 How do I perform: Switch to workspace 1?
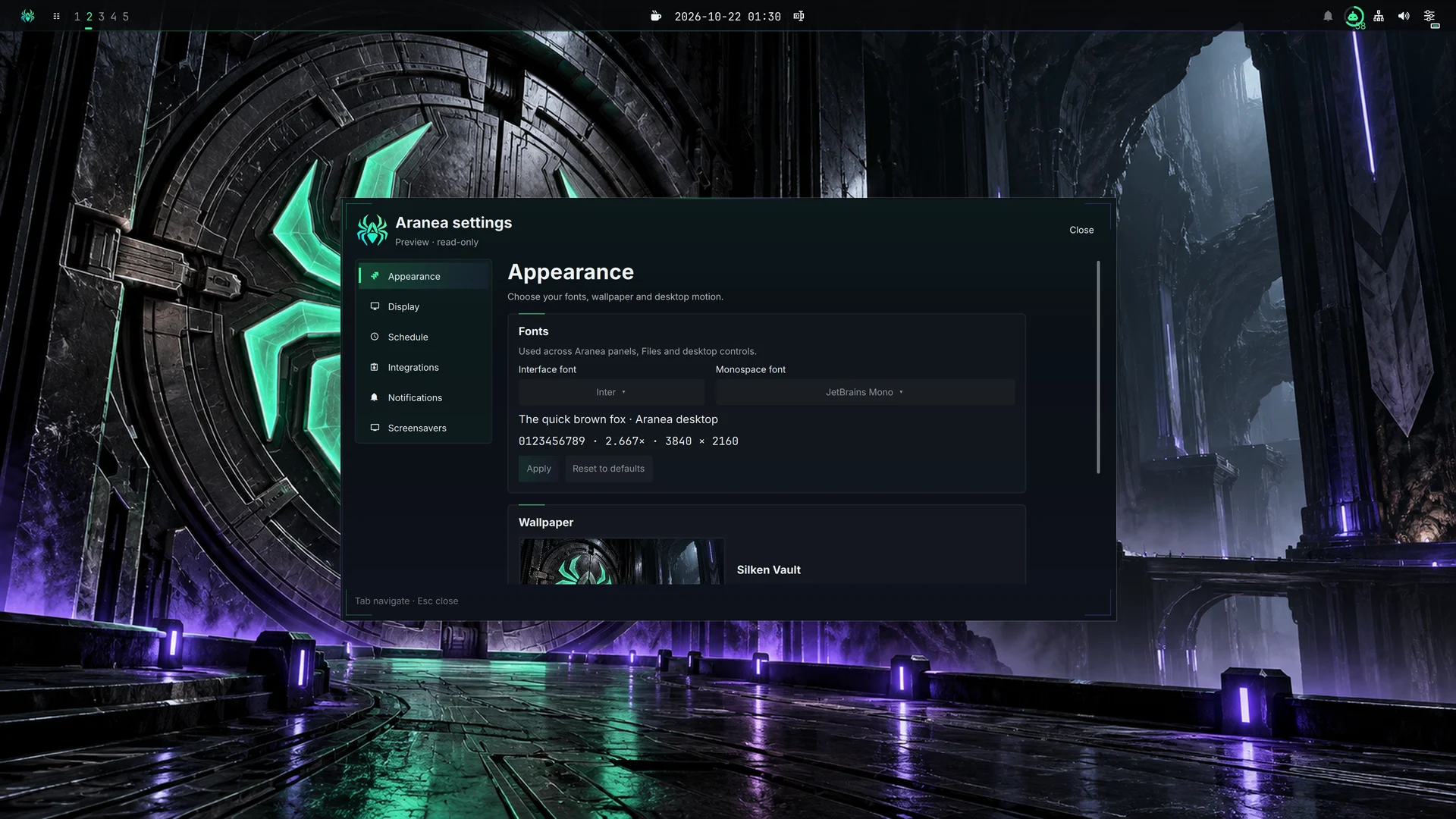click(x=77, y=17)
